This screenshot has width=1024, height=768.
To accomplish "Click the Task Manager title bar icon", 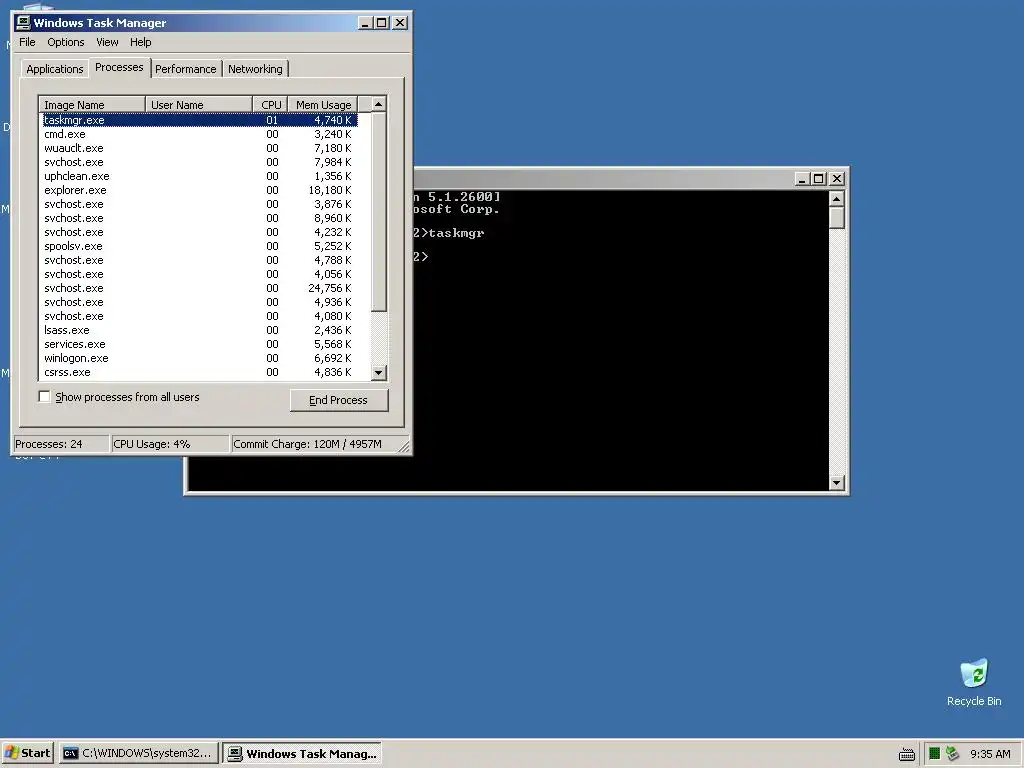I will (x=24, y=23).
